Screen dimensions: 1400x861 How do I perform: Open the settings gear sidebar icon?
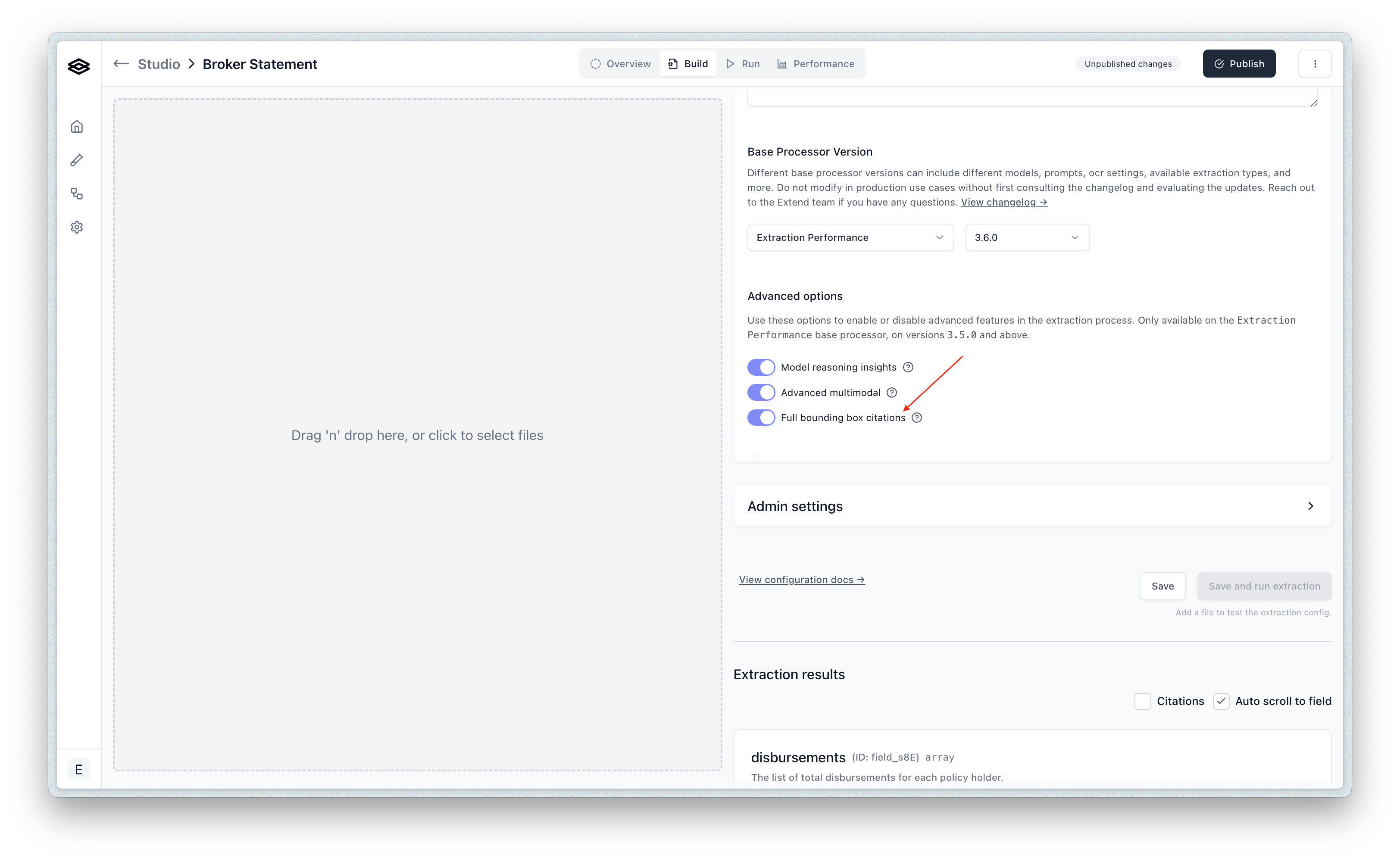click(x=77, y=227)
